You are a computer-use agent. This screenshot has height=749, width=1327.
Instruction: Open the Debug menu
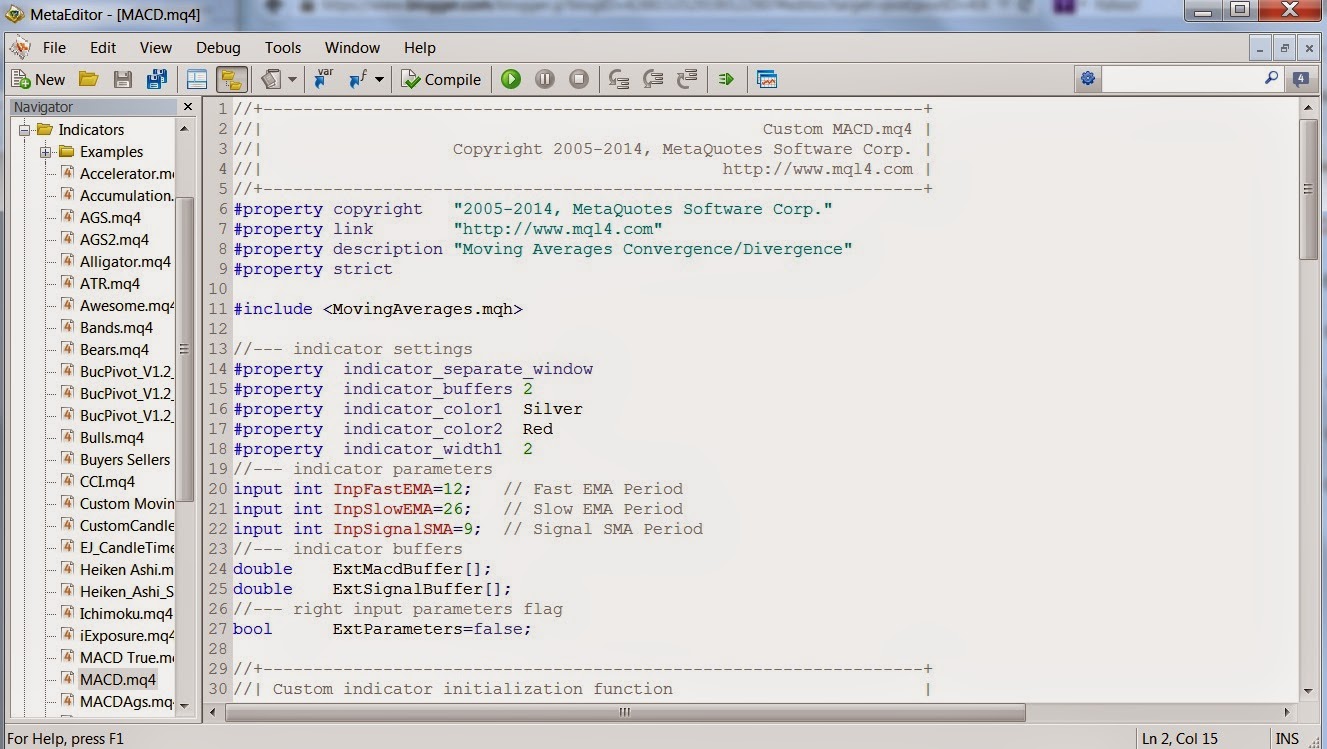[x=218, y=47]
